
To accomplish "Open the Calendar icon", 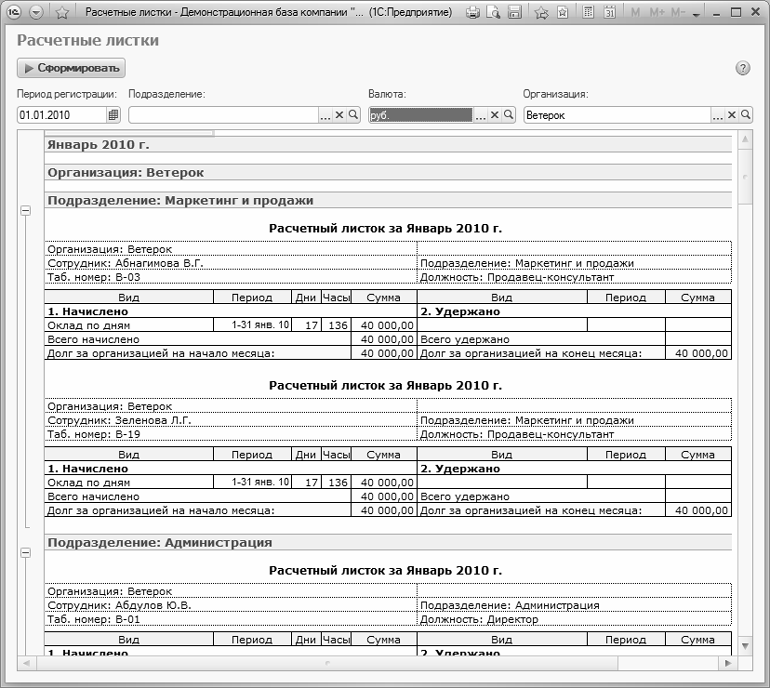I will (x=609, y=12).
